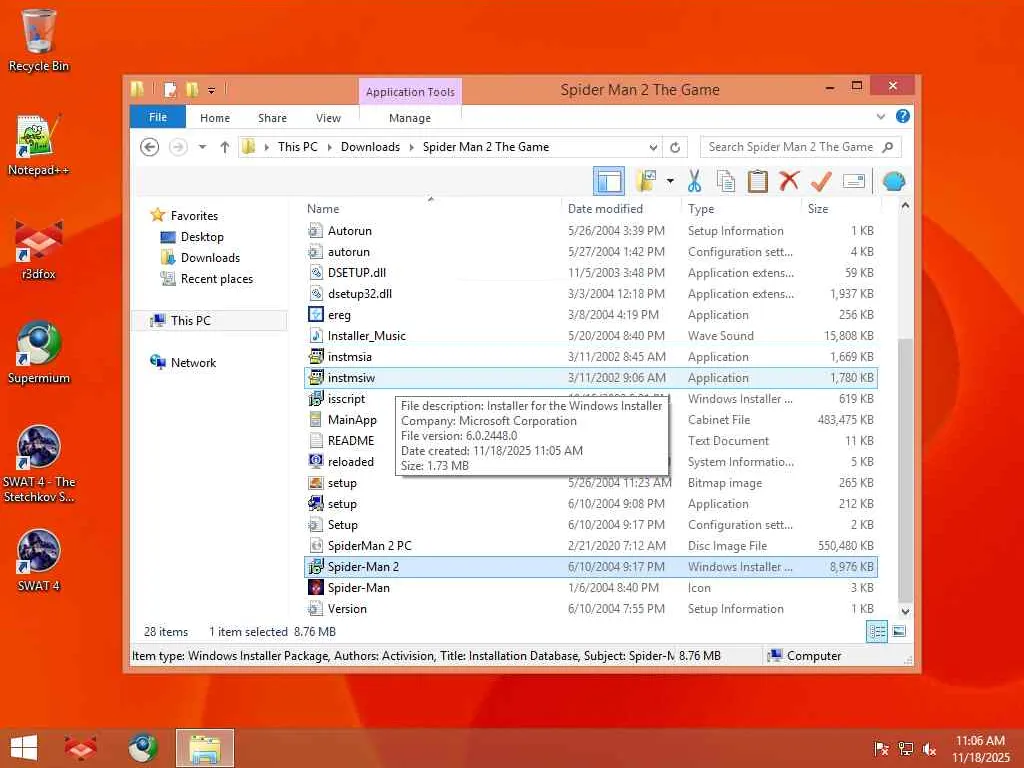Select the Application Tools contextual tab
Viewport: 1024px width, 768px height.
[x=409, y=92]
